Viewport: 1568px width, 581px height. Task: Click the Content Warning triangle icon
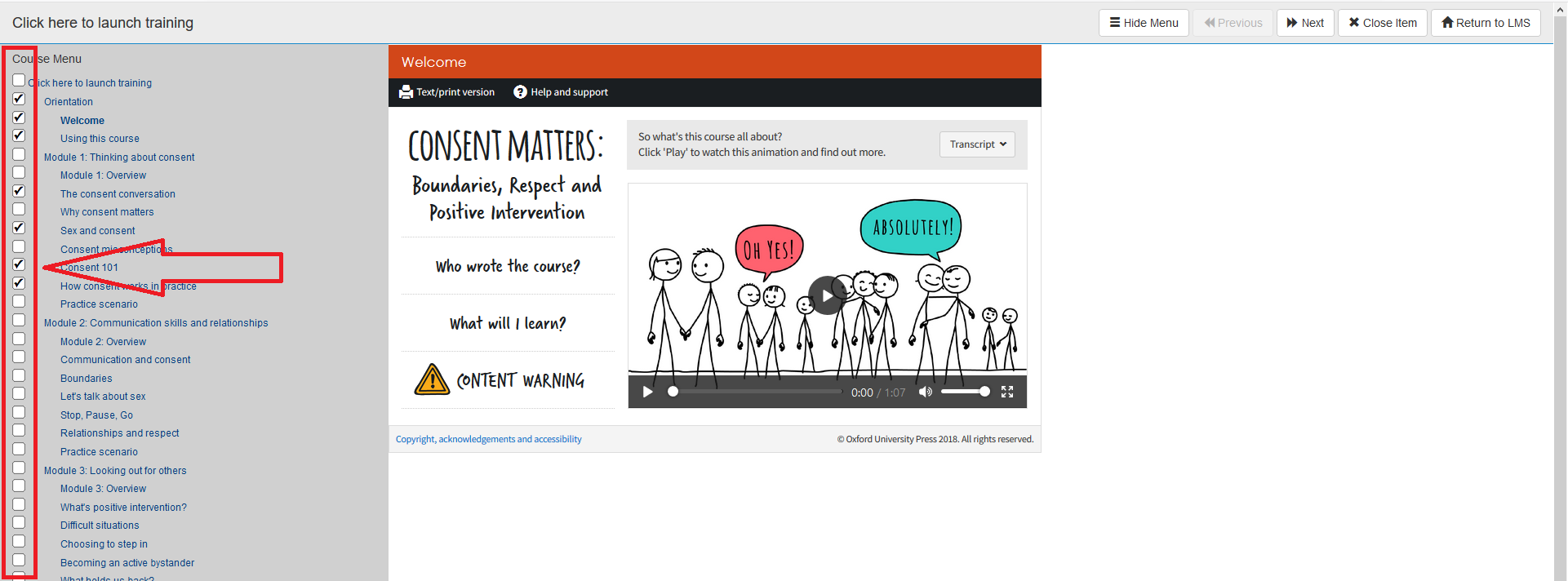pyautogui.click(x=432, y=380)
